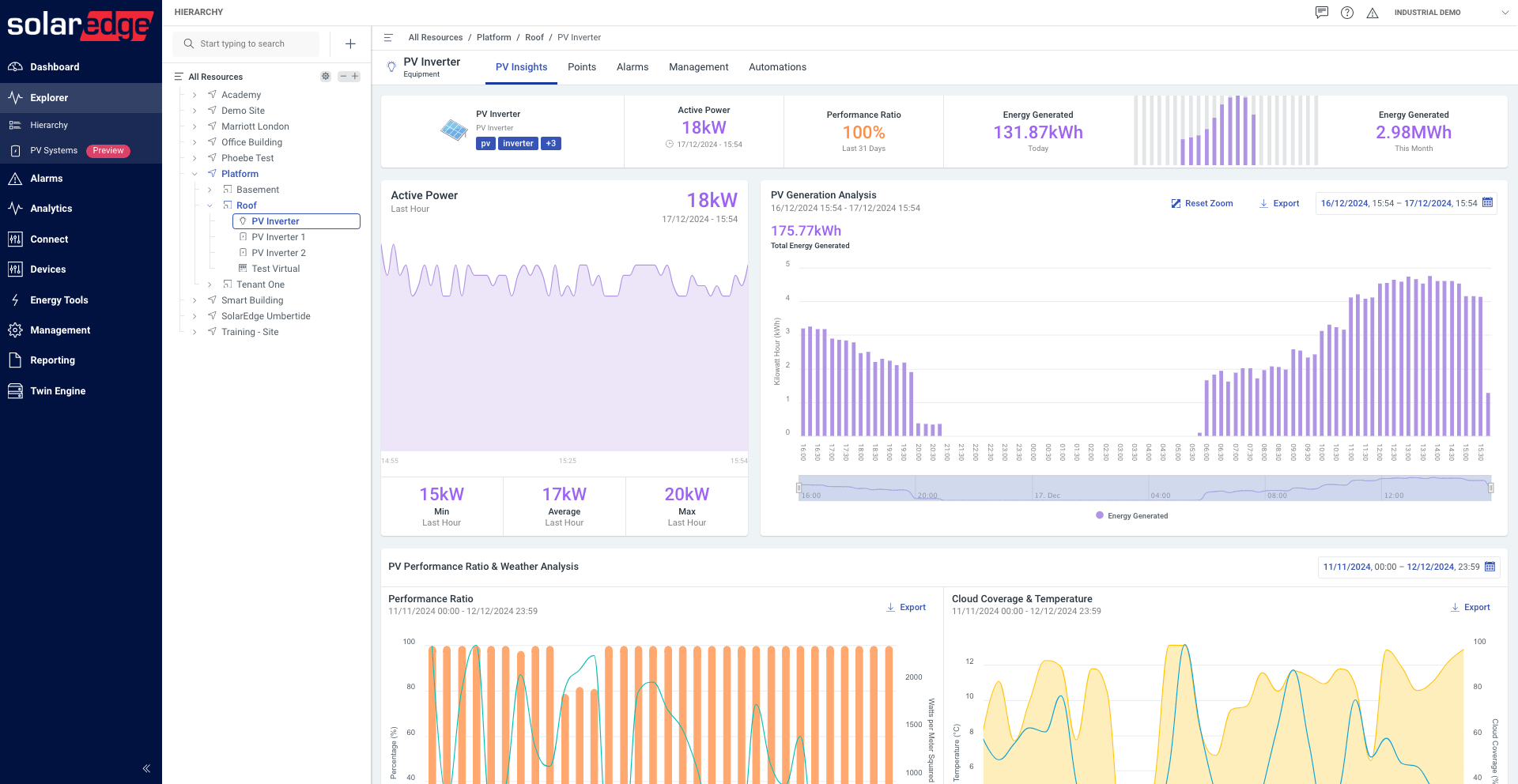Open Energy Tools in sidebar
This screenshot has width=1518, height=784.
click(x=81, y=300)
